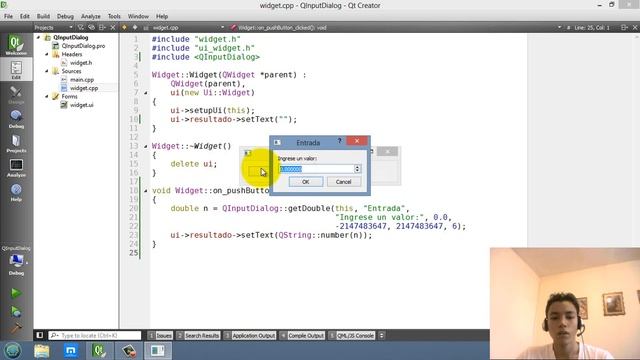Click the green Run button

(16, 293)
